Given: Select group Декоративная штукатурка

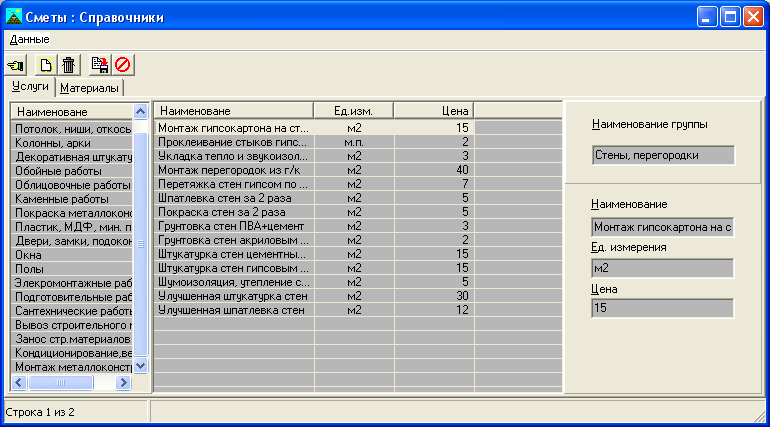Looking at the screenshot, I should [72, 157].
